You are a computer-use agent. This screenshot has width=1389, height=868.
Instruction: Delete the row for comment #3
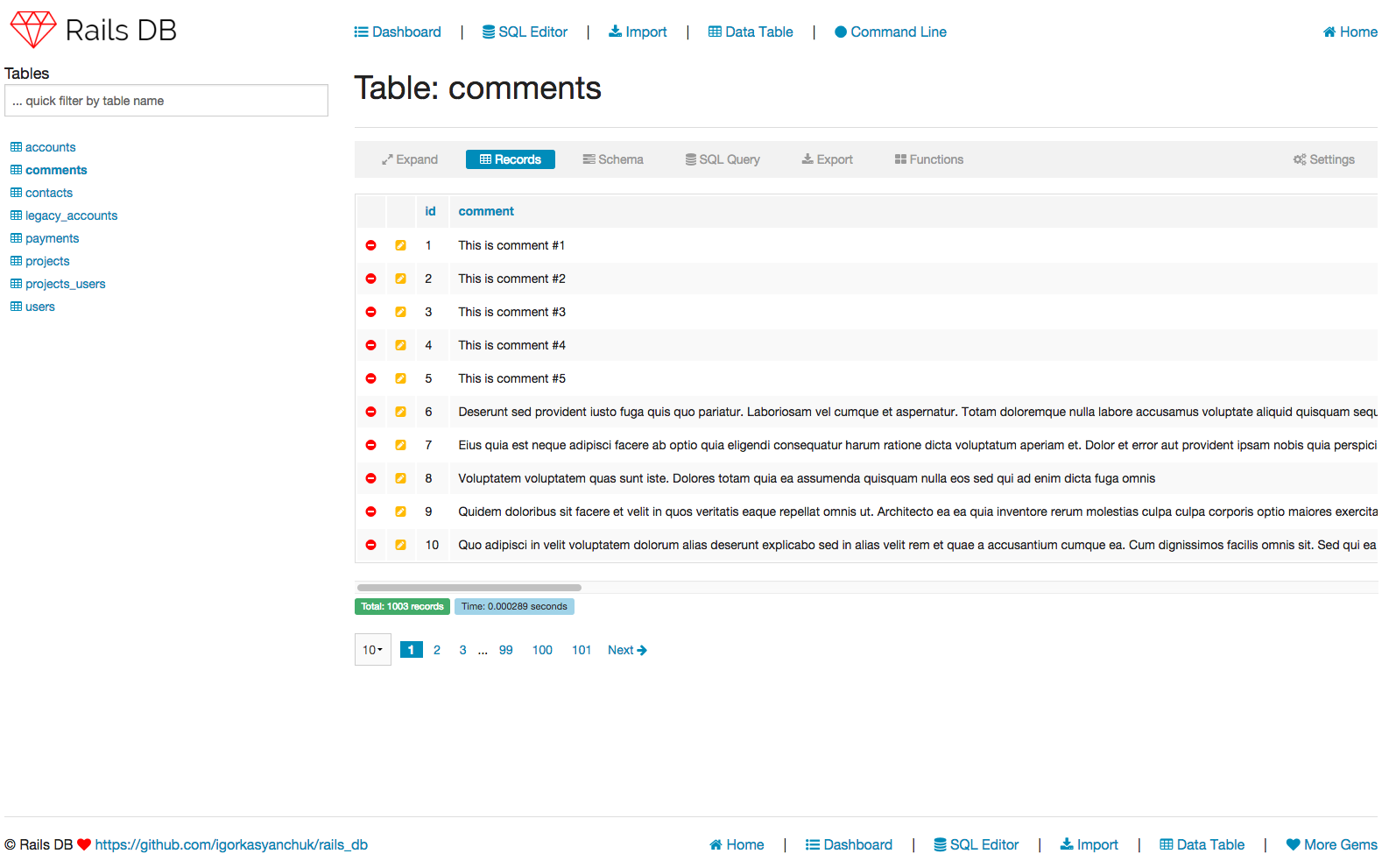[x=370, y=312]
